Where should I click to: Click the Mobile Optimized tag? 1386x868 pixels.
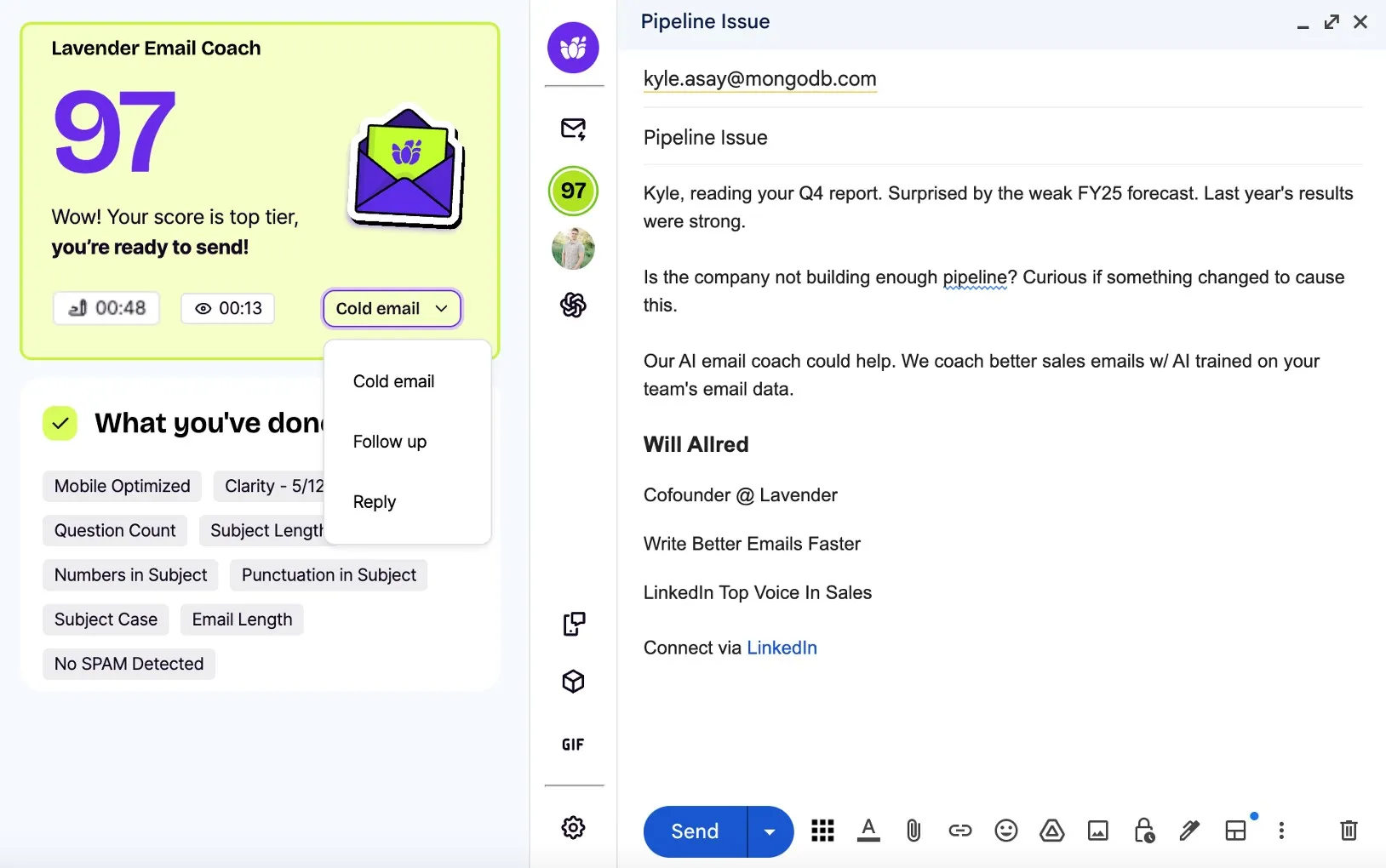[122, 486]
